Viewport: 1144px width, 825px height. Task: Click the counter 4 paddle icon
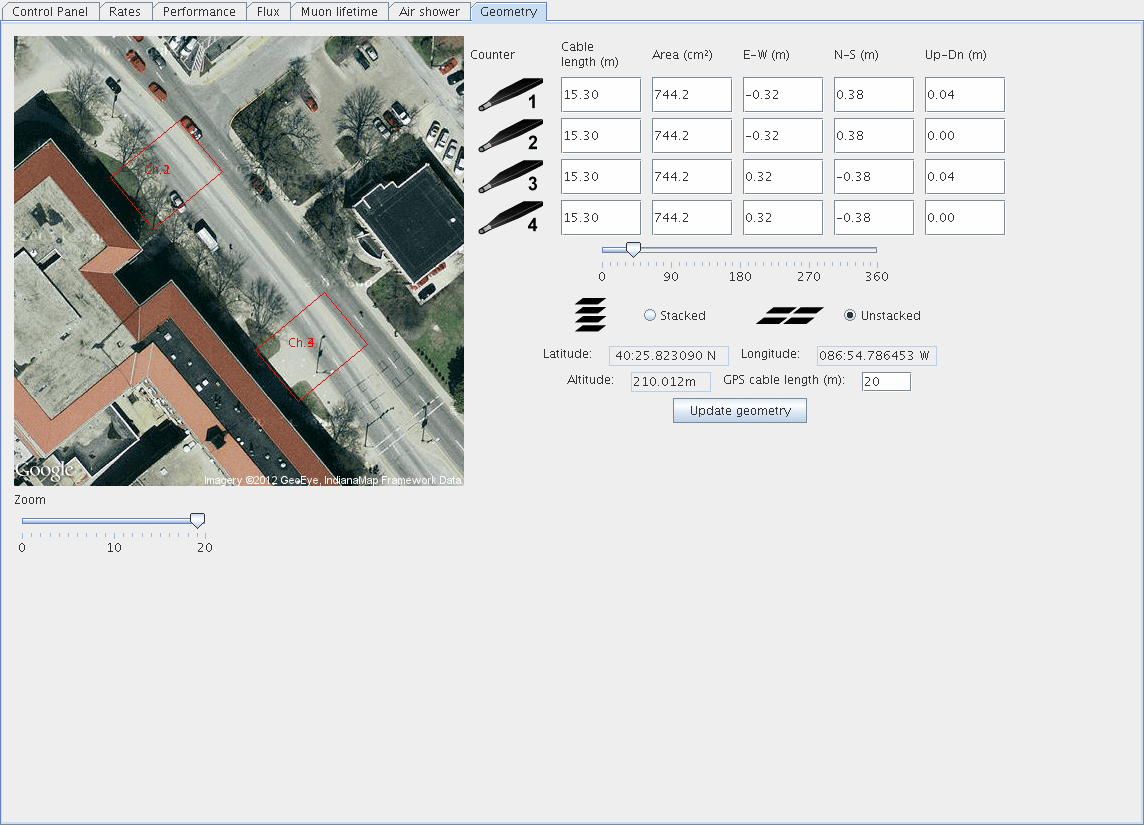[510, 217]
